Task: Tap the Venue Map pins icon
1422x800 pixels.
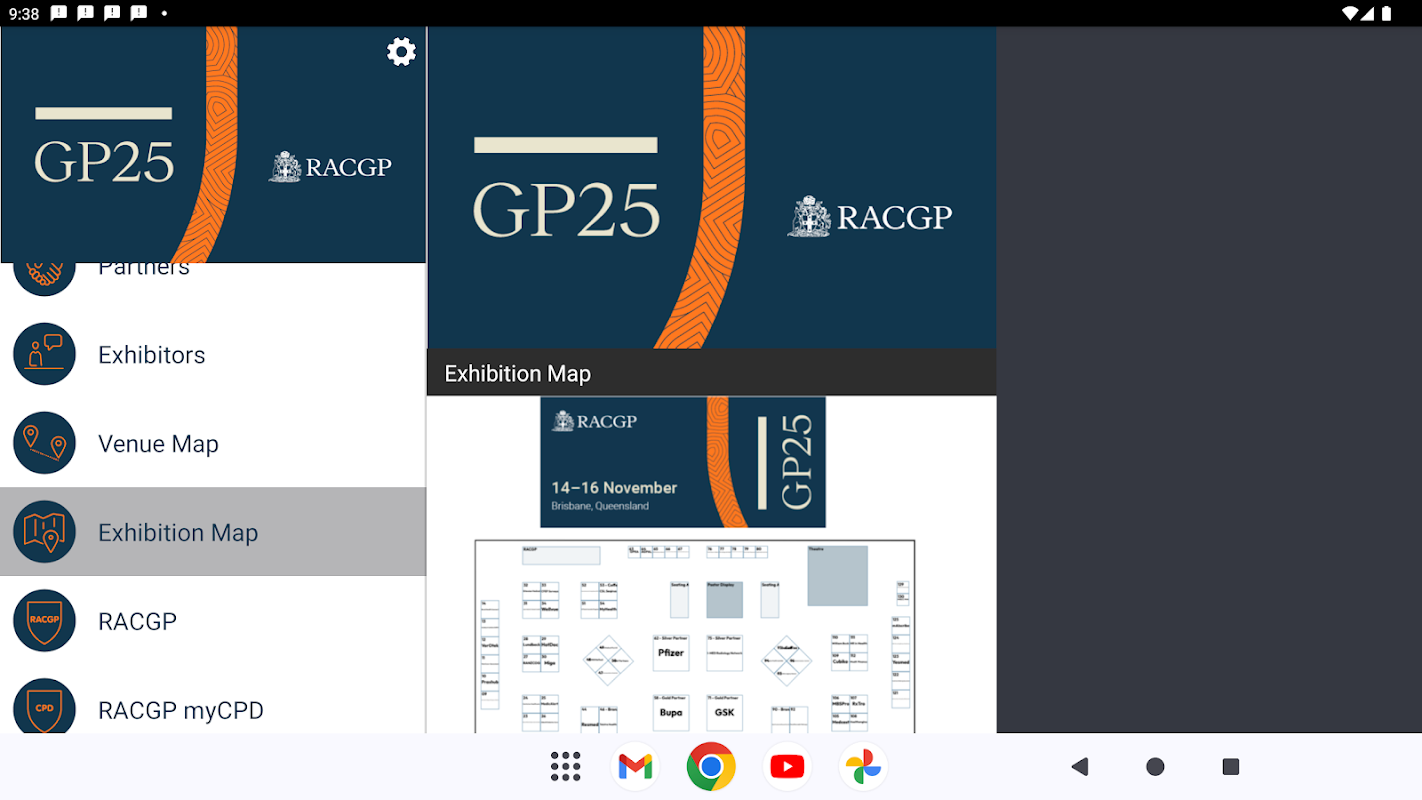Action: pyautogui.click(x=45, y=443)
